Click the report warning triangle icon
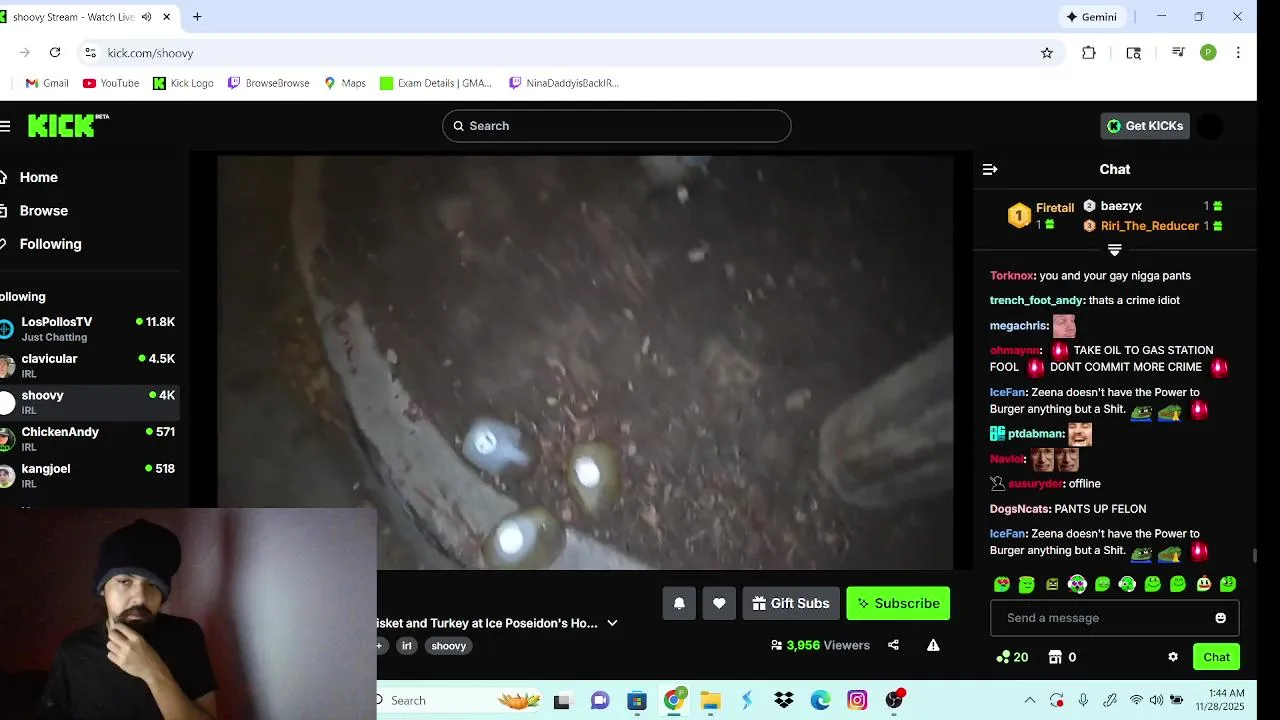Screen dimensions: 1280x720 pyautogui.click(x=933, y=645)
